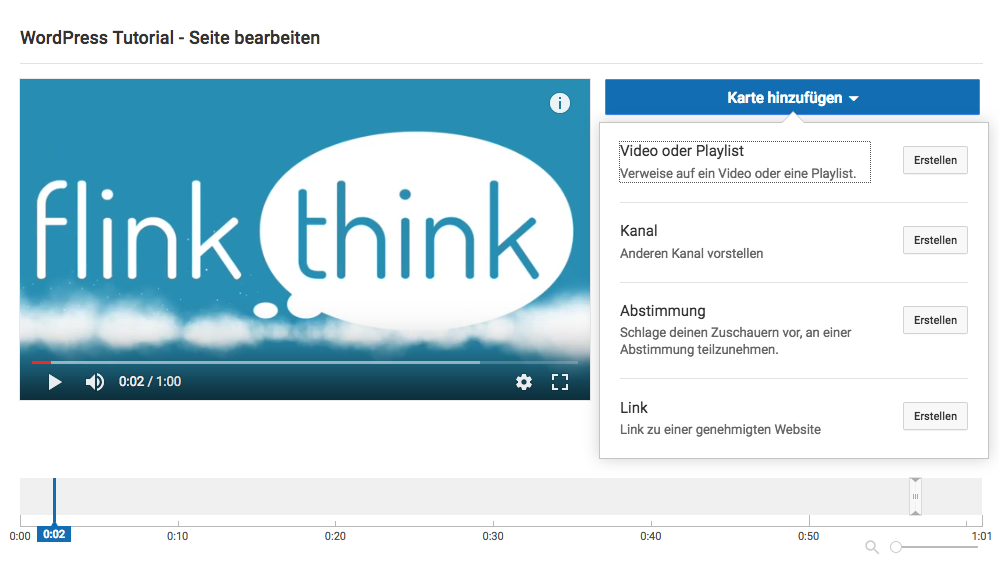Enter fullscreen mode in player
Viewport: 999px width, 572px height.
(x=560, y=382)
